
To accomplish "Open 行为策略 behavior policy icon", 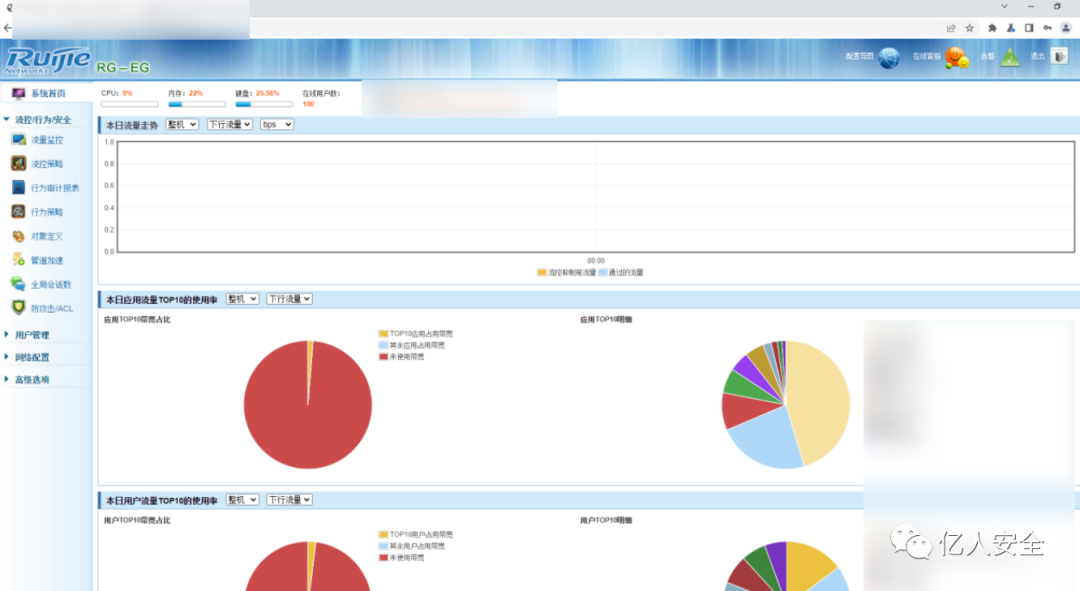I will tap(19, 211).
